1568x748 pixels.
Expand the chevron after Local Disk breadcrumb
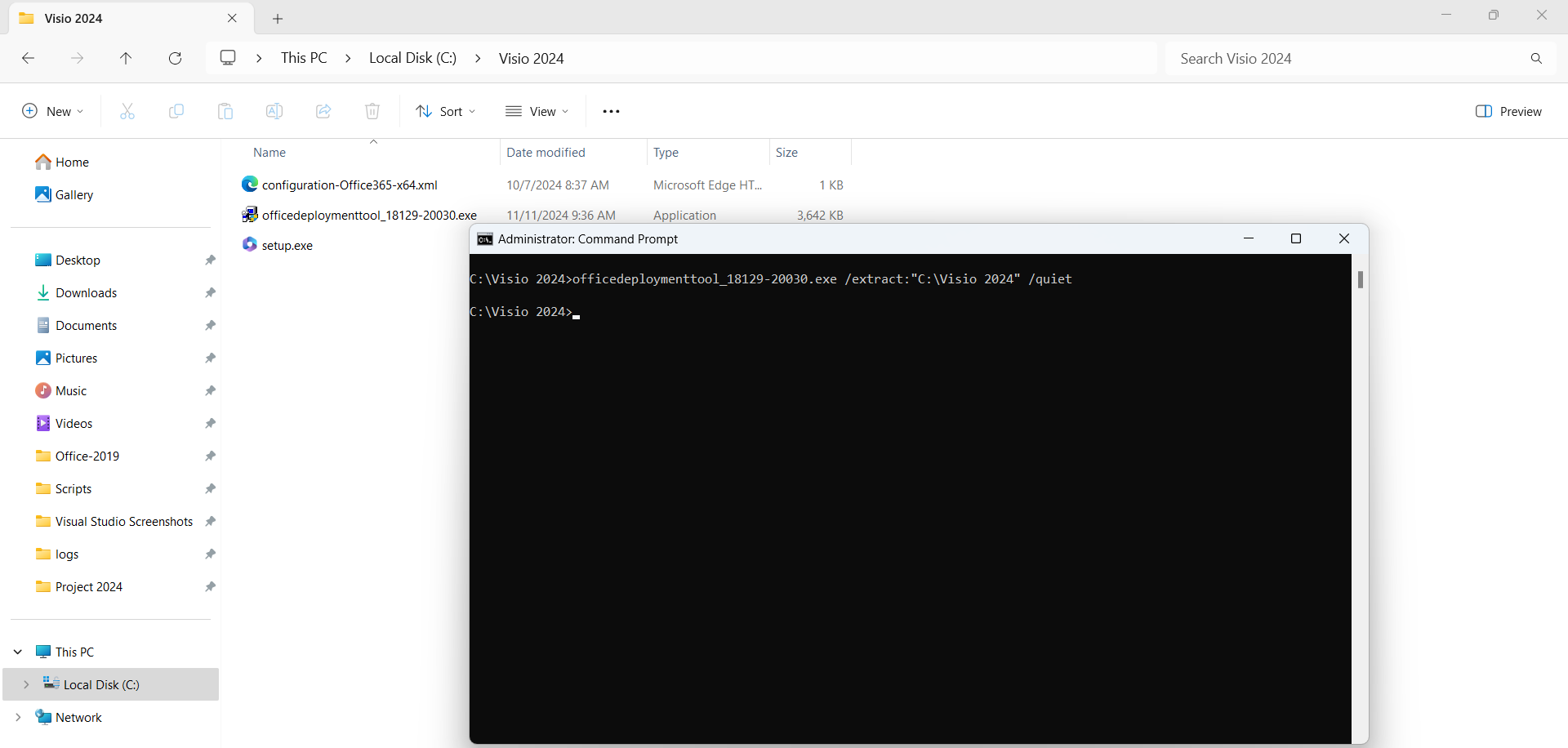(x=478, y=58)
